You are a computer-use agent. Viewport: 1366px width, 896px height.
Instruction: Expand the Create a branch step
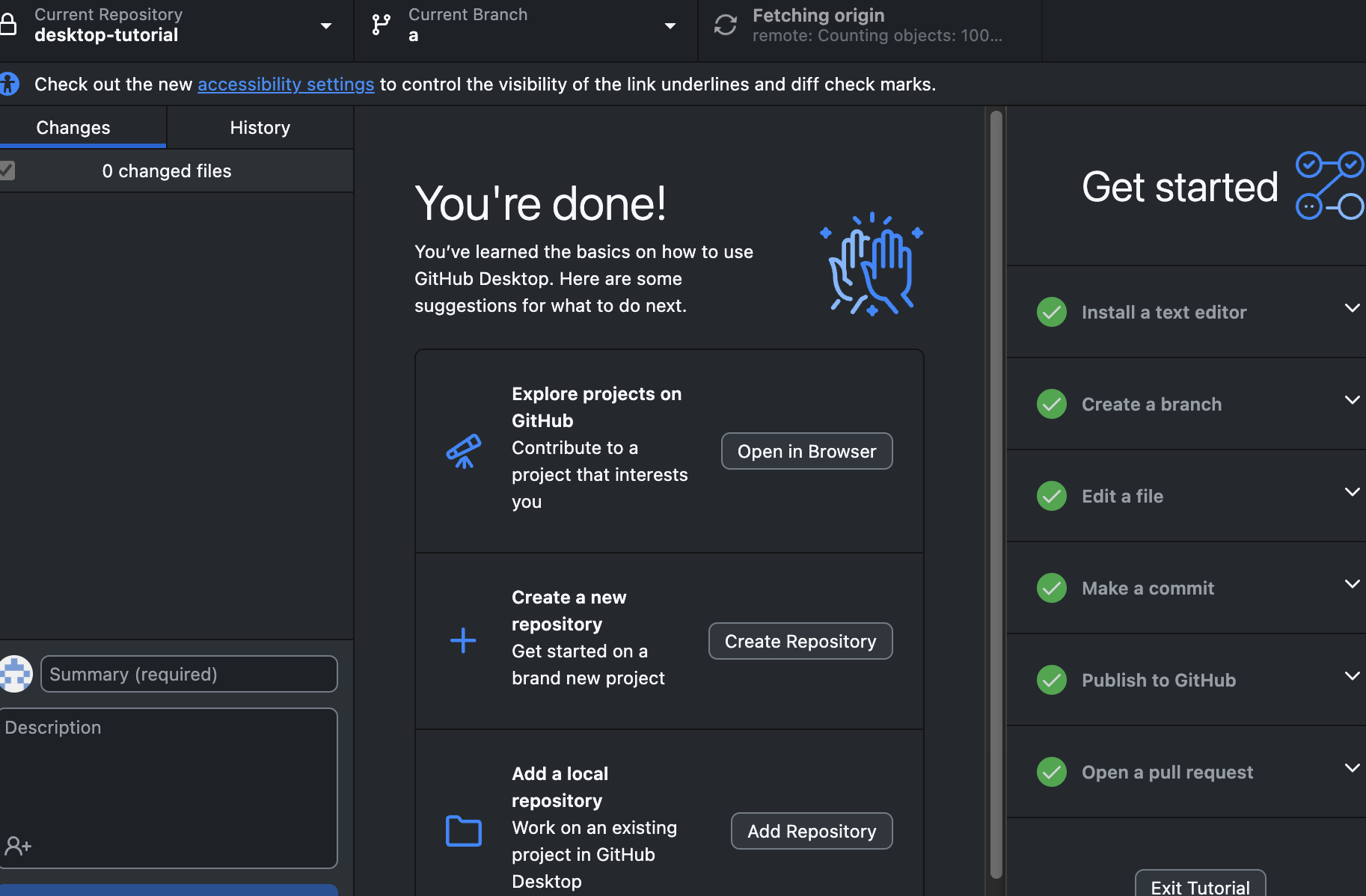[x=1352, y=400]
